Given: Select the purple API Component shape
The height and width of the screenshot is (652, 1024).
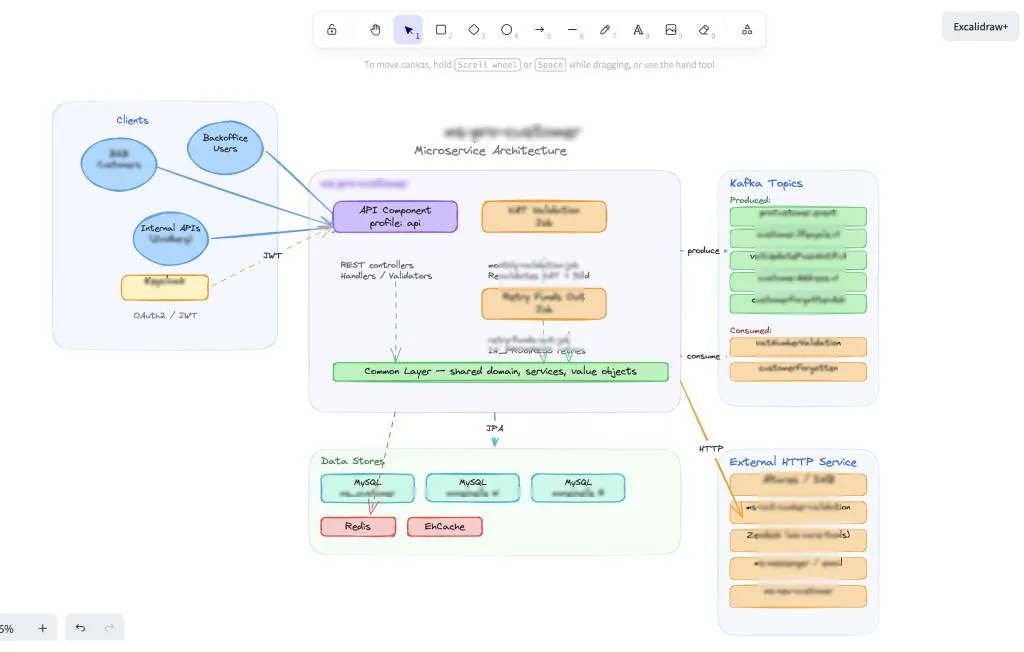Looking at the screenshot, I should [x=394, y=216].
